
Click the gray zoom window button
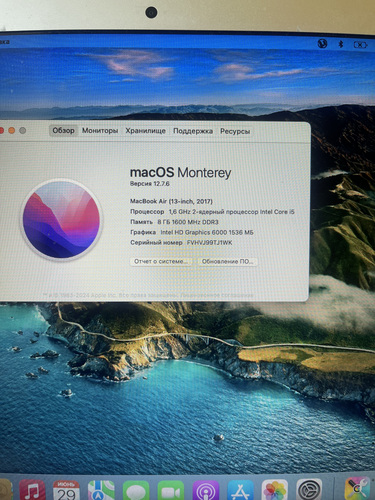coord(23,130)
